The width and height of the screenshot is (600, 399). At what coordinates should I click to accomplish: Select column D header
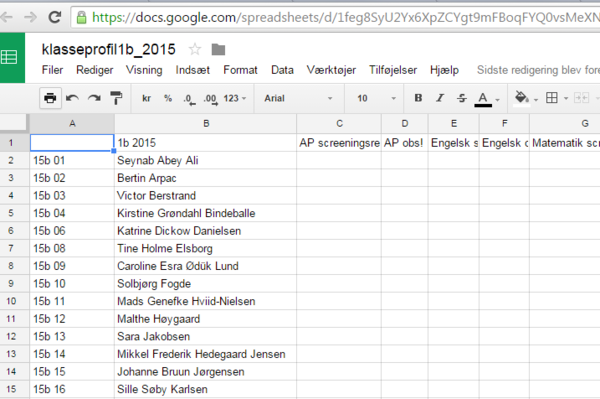pos(404,124)
